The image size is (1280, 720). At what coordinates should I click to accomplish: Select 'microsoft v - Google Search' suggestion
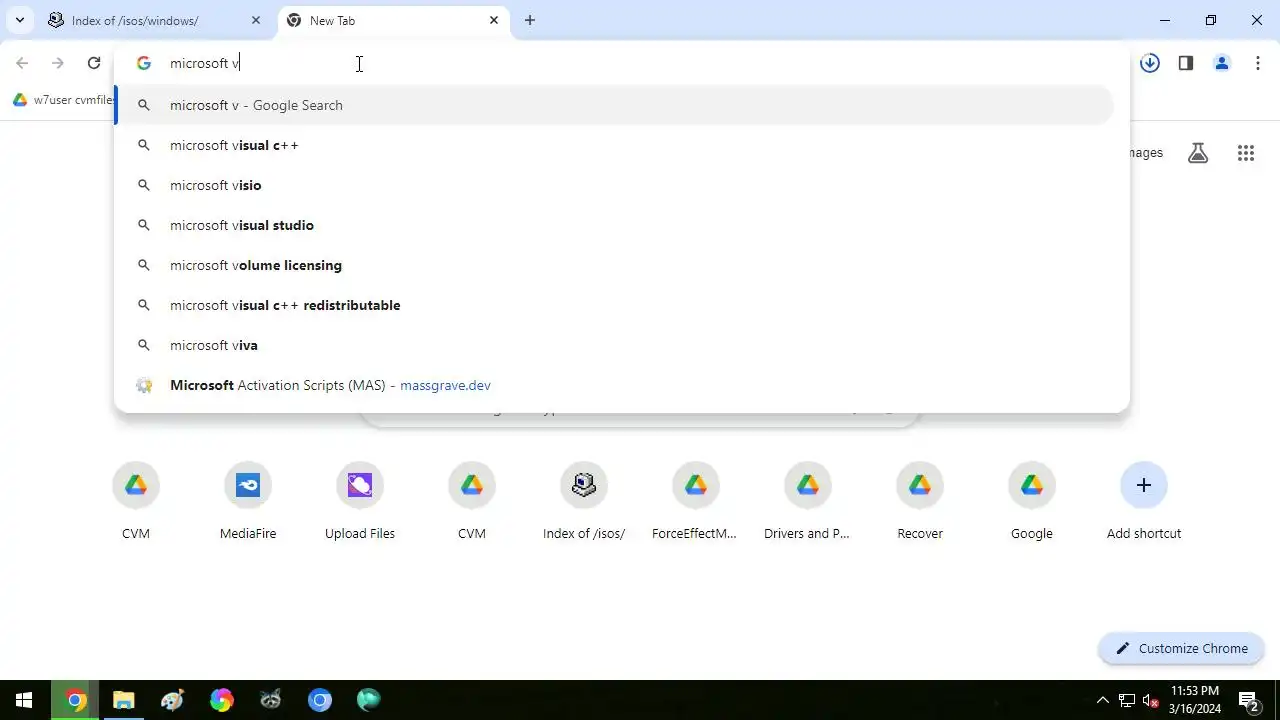coord(614,105)
